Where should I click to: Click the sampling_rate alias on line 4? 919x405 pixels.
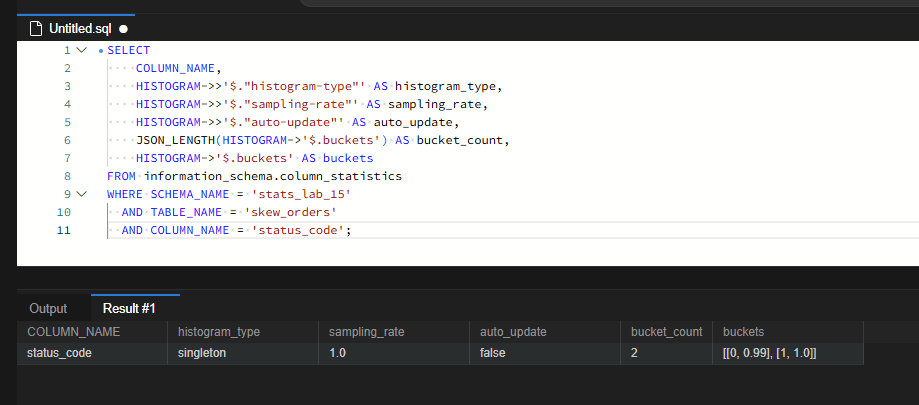[x=434, y=104]
